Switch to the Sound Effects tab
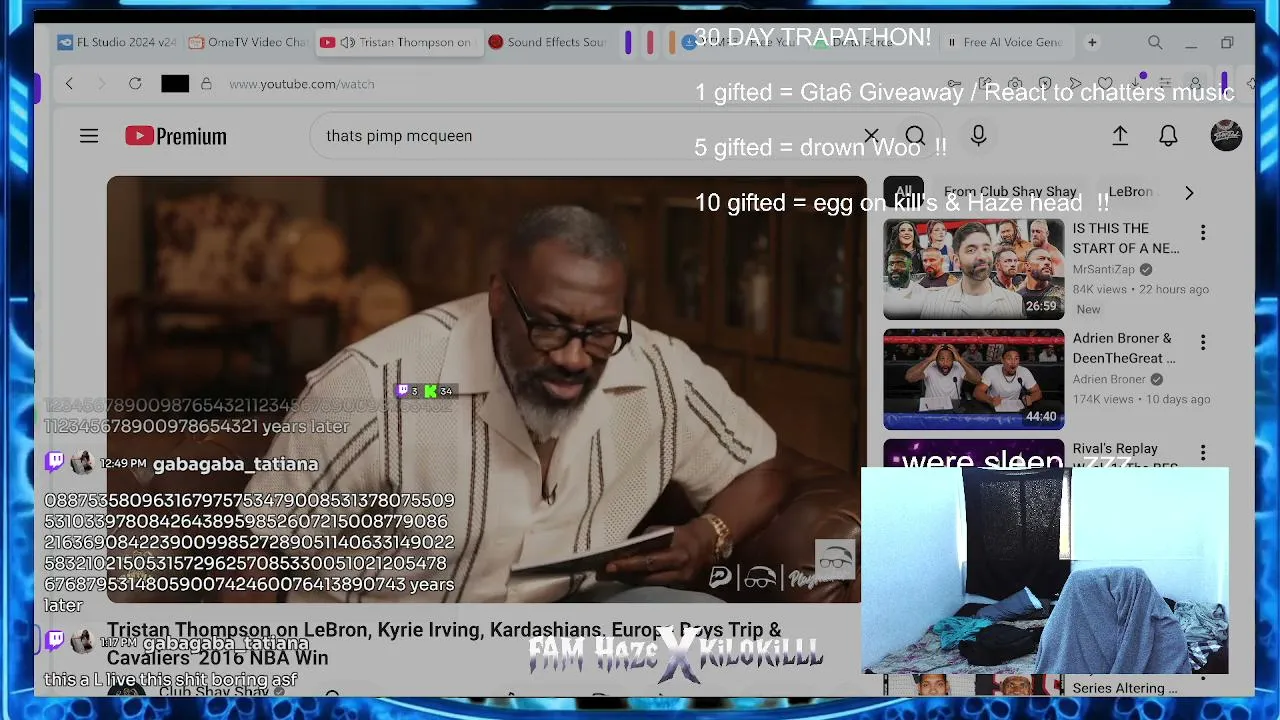This screenshot has height=720, width=1280. (548, 43)
